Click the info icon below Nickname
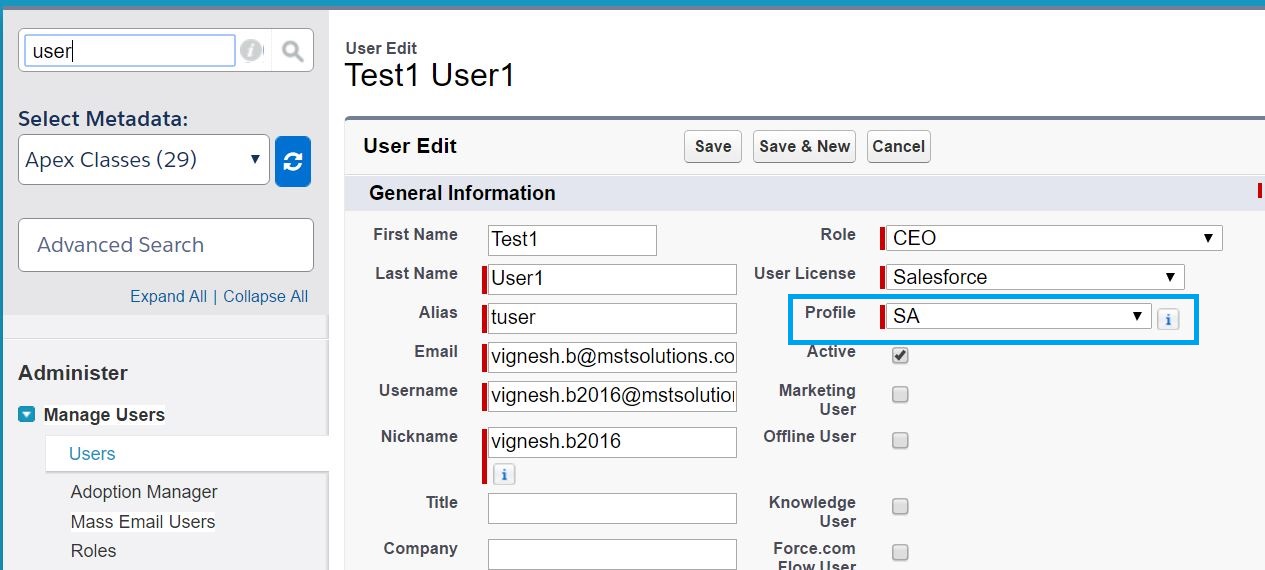The height and width of the screenshot is (570, 1265). [504, 474]
